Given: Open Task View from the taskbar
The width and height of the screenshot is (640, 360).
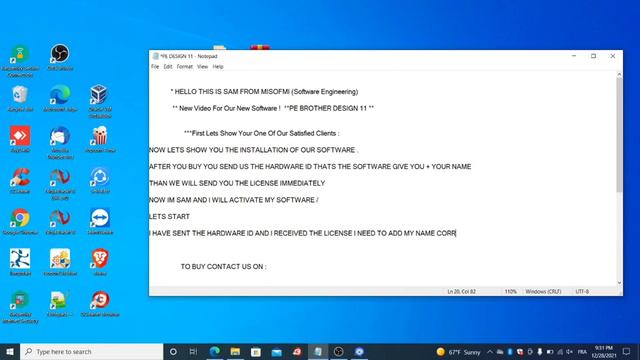Looking at the screenshot, I should (193, 351).
